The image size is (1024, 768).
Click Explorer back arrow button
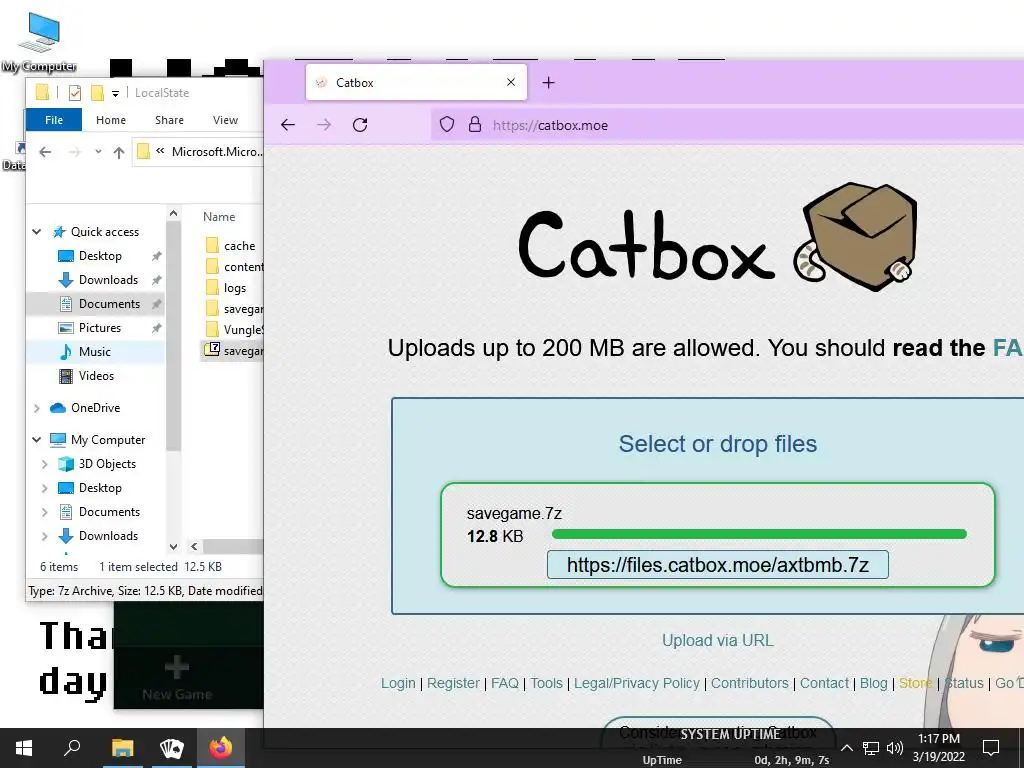(x=45, y=152)
